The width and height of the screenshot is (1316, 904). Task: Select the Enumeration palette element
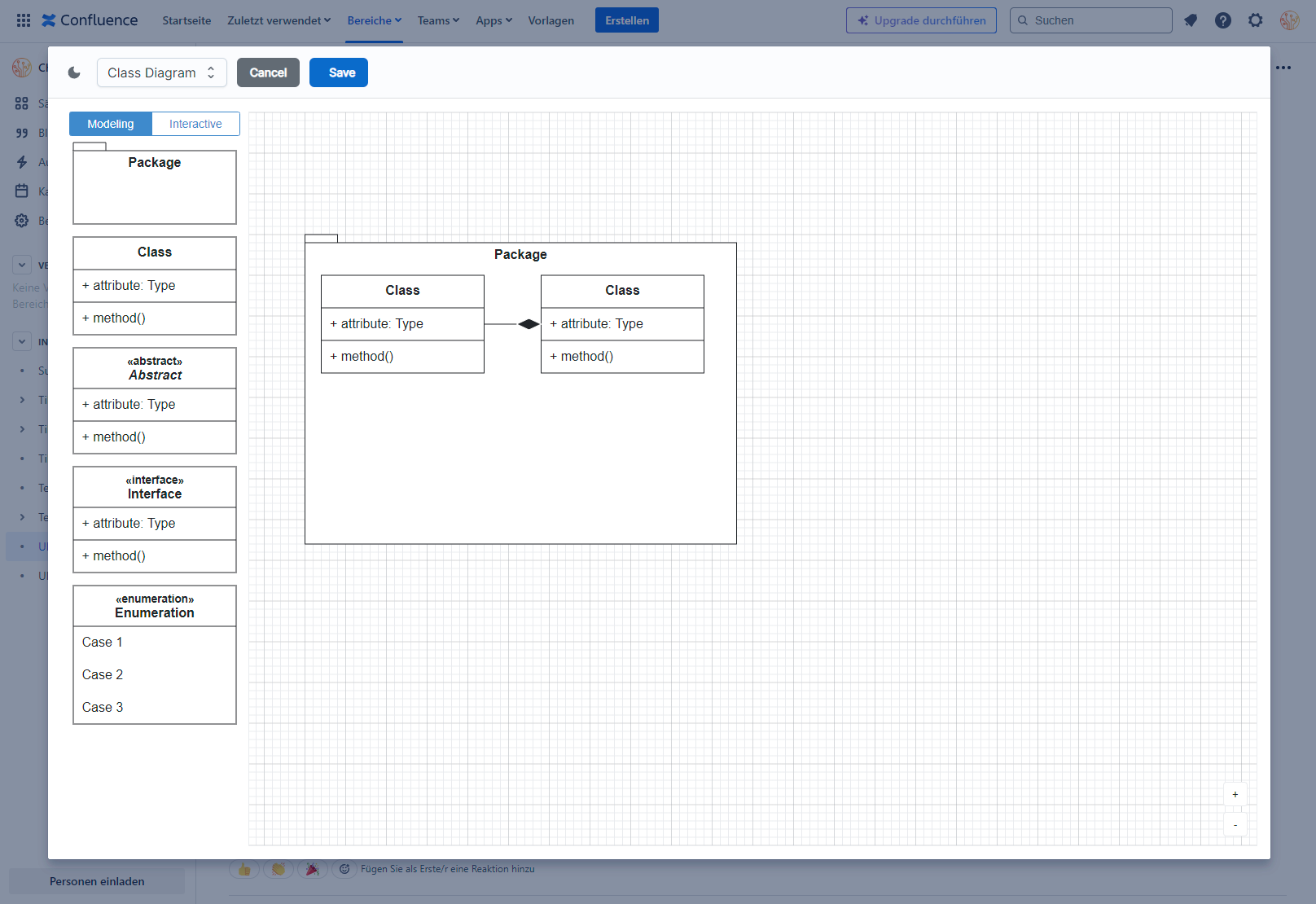155,655
